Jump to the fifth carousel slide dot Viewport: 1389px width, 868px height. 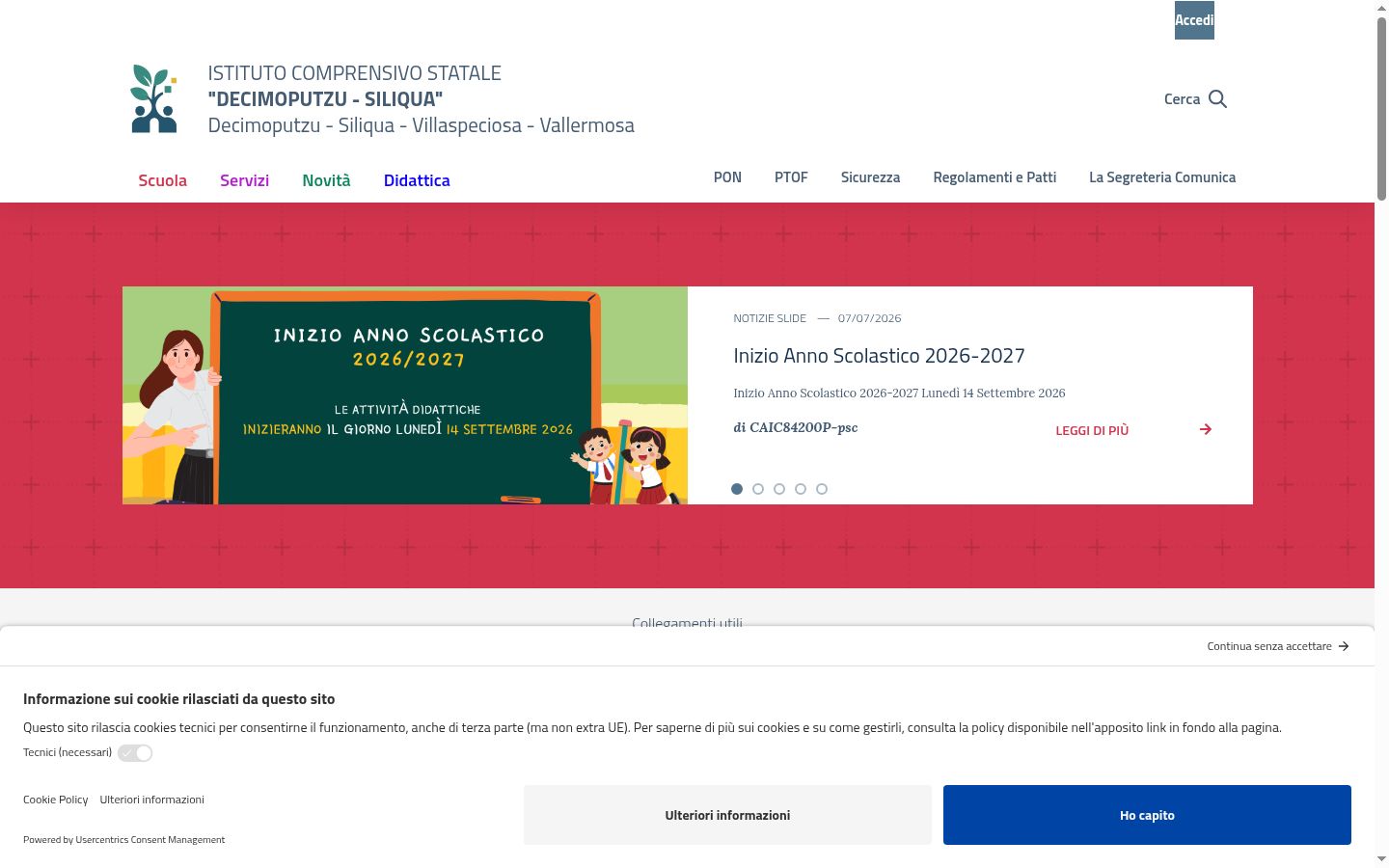coord(822,489)
